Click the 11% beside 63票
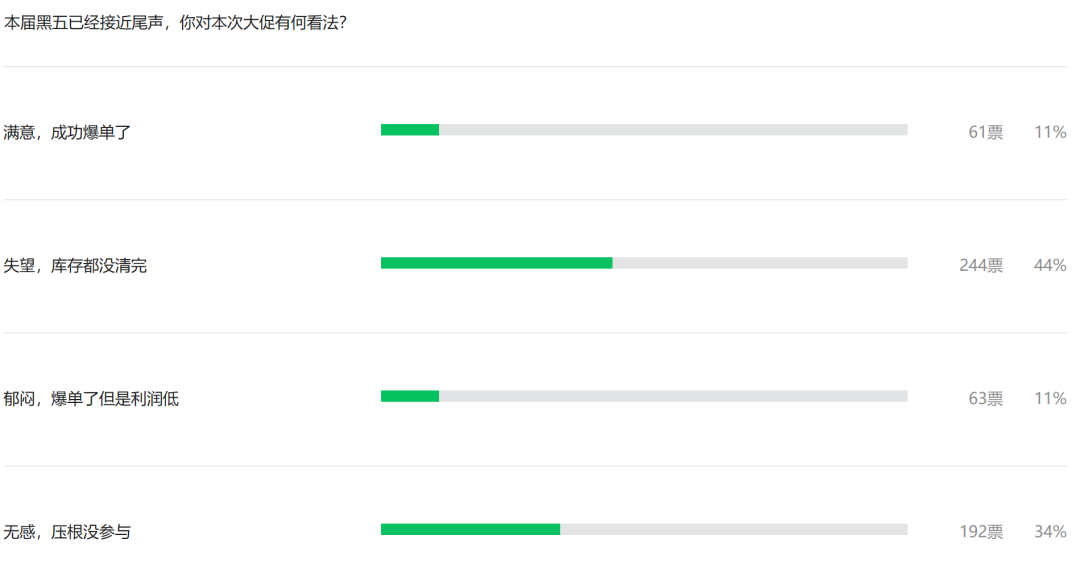1080x572 pixels. point(1050,398)
